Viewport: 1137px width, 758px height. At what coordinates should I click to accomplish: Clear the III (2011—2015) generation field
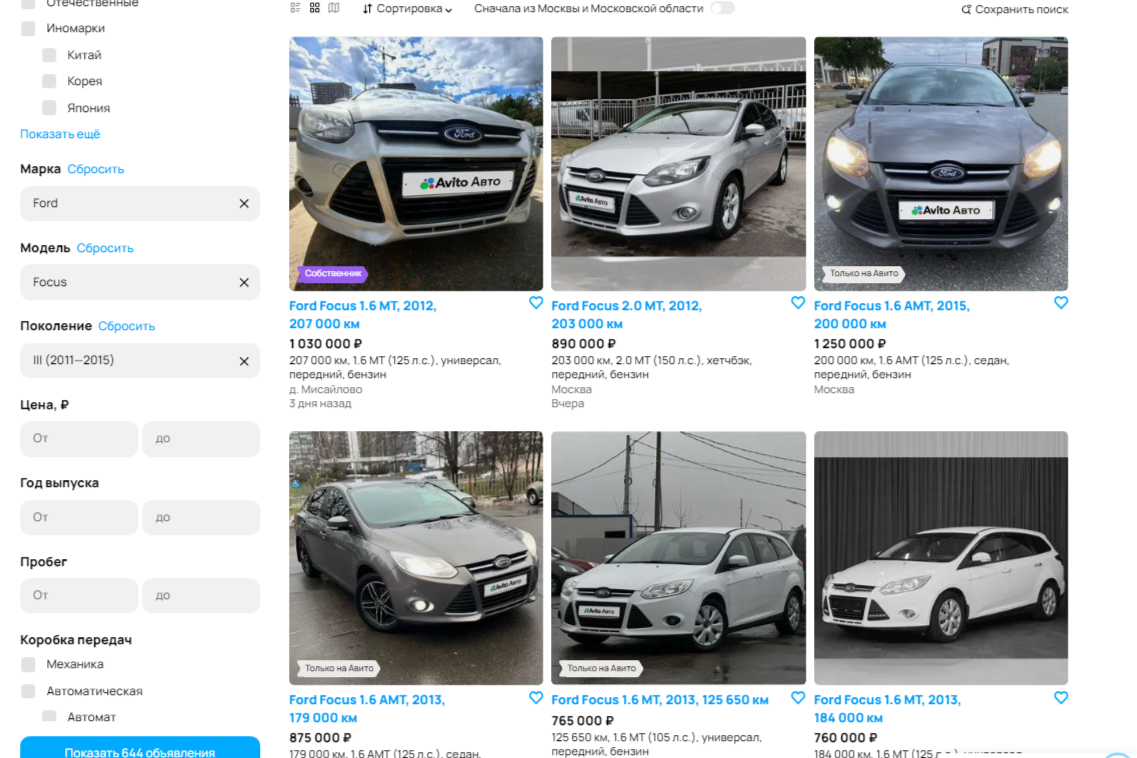click(x=244, y=361)
